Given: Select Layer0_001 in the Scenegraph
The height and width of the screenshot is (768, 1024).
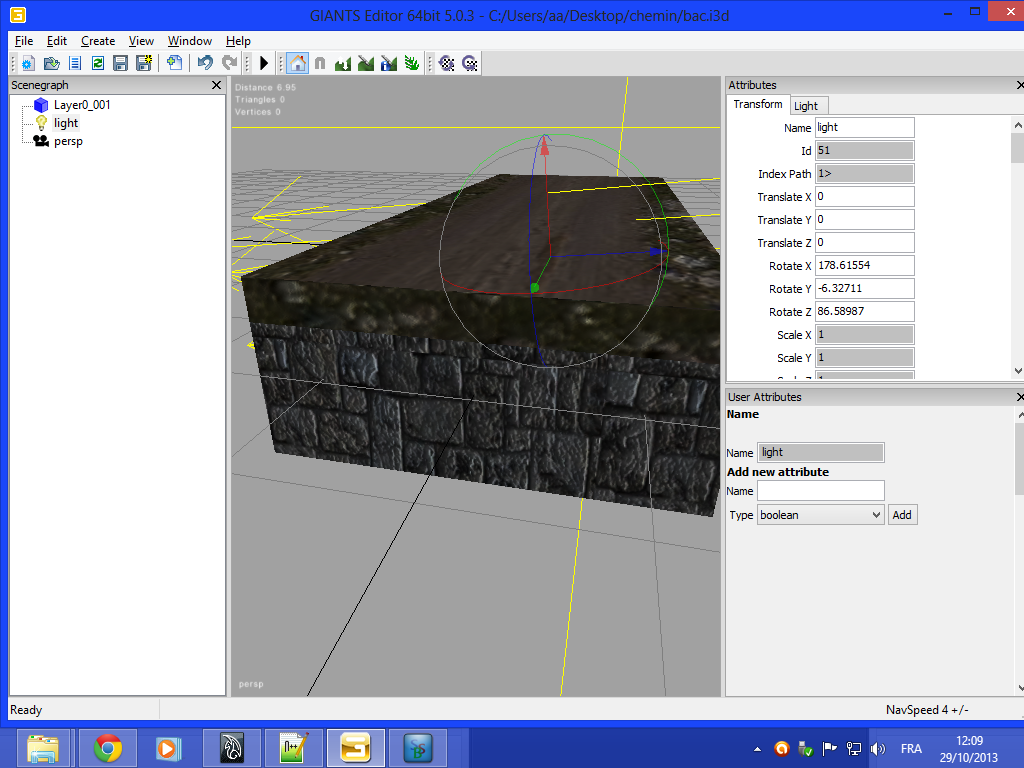Looking at the screenshot, I should tap(82, 104).
